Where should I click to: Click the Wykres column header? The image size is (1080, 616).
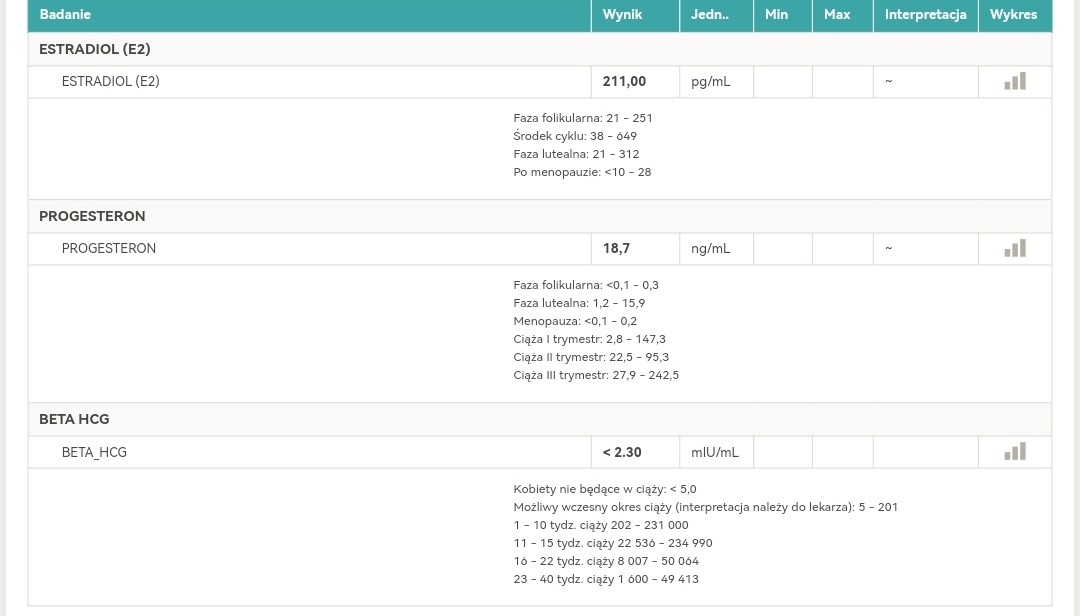(x=1013, y=15)
